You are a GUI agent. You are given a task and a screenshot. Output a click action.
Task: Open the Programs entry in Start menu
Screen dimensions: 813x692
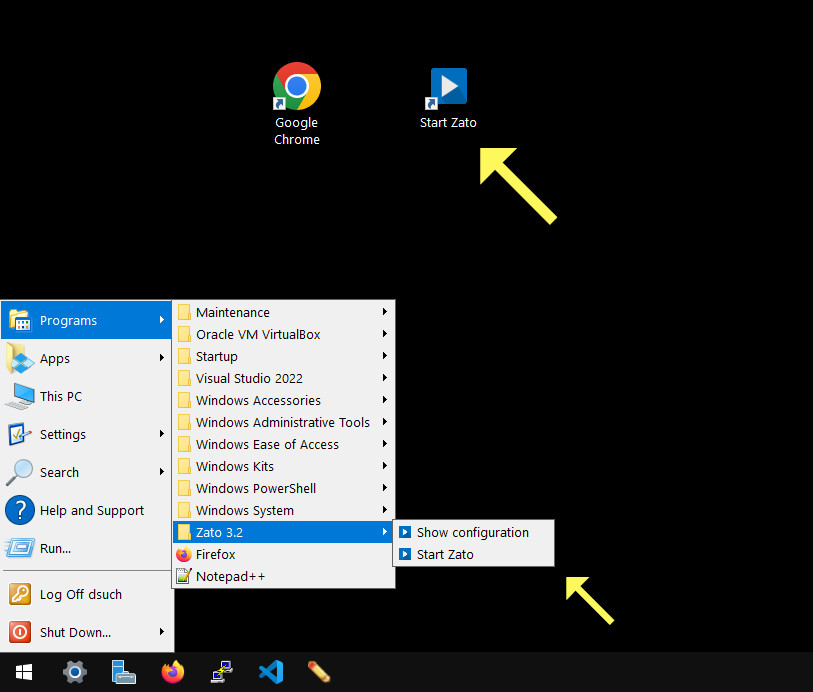point(86,320)
